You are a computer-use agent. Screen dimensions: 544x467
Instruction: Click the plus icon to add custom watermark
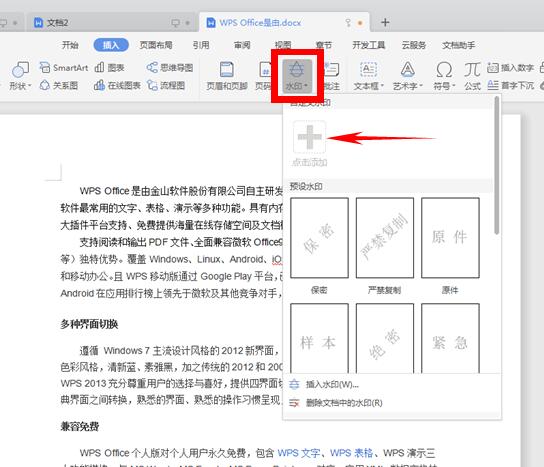(309, 137)
